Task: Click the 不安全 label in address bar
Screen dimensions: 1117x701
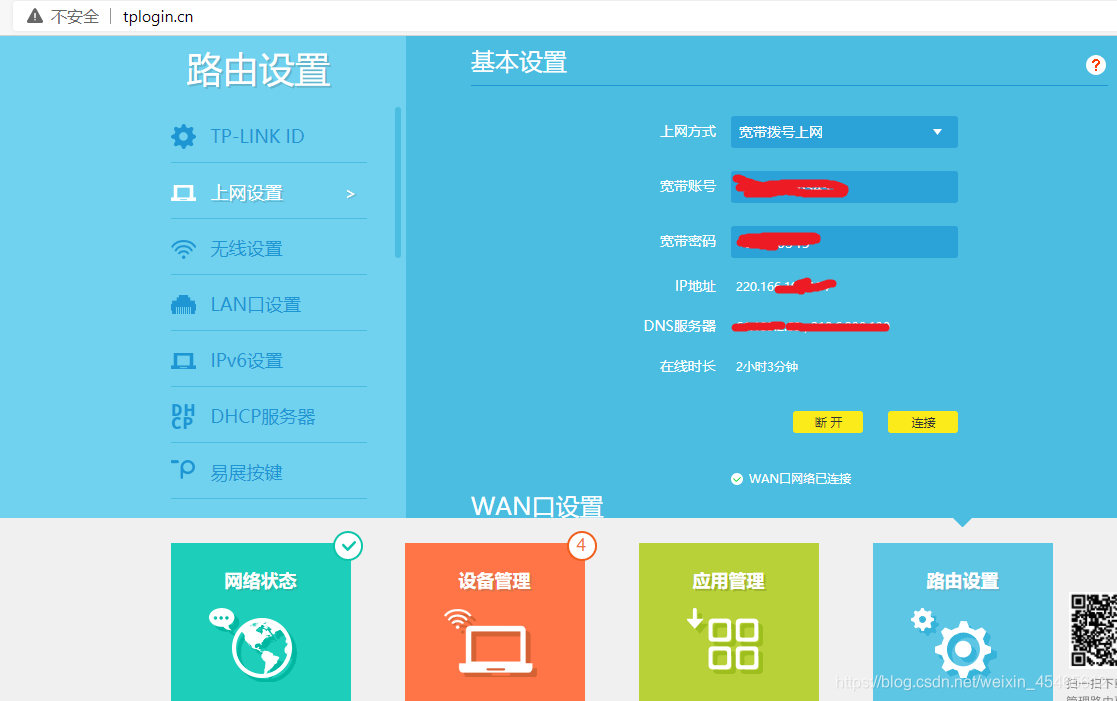Action: (75, 16)
